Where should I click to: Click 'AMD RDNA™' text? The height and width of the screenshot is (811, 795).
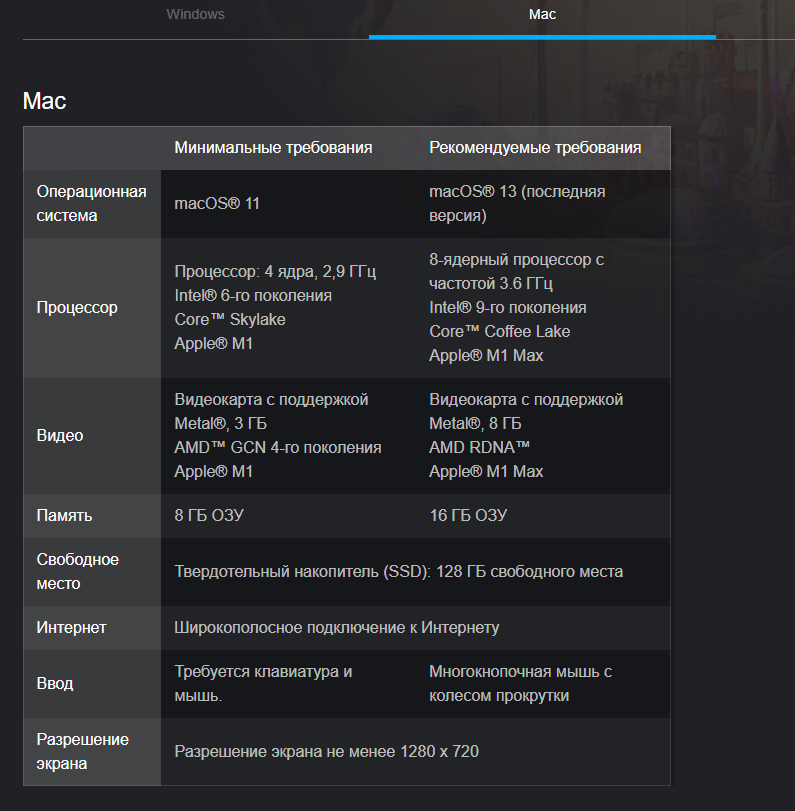coord(479,448)
